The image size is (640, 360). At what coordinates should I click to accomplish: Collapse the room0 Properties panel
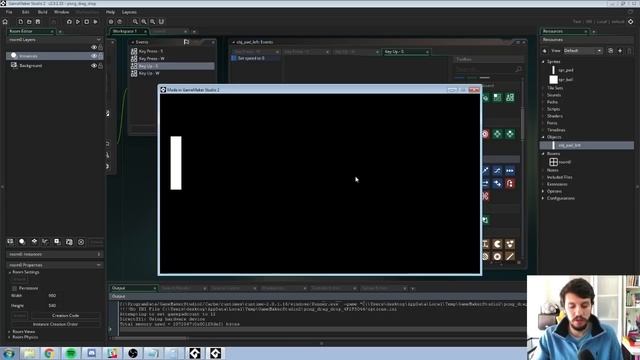click(98, 265)
